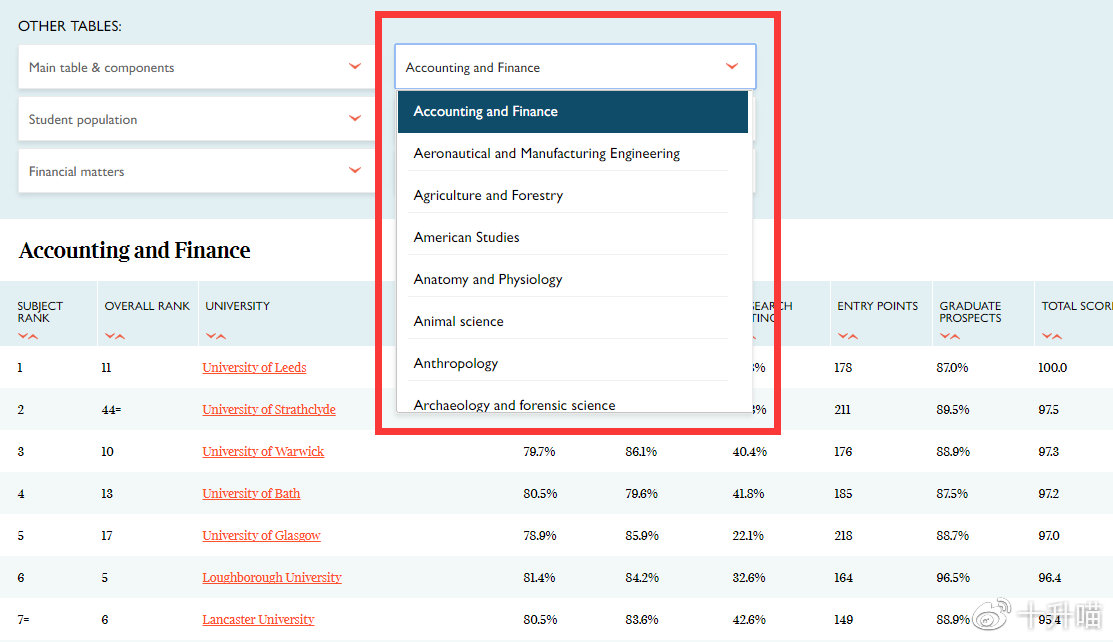Sort by Graduate Prospects arrows
The height and width of the screenshot is (642, 1113).
coord(950,336)
